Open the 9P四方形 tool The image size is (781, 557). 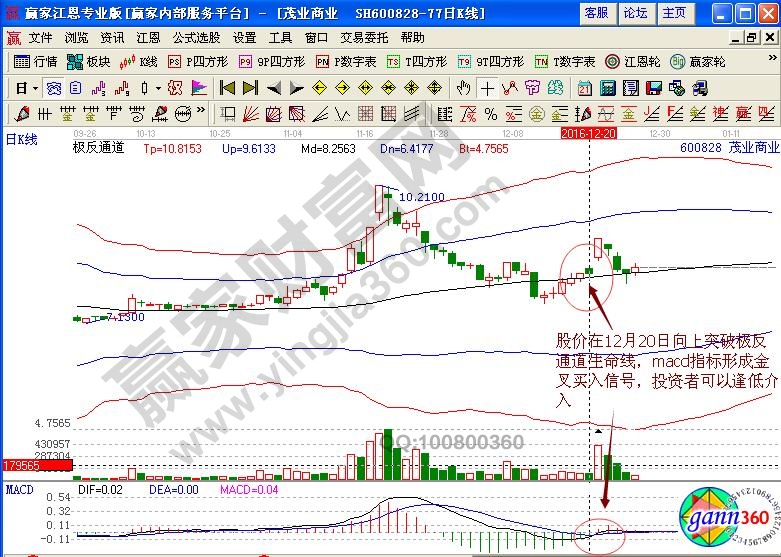point(271,61)
